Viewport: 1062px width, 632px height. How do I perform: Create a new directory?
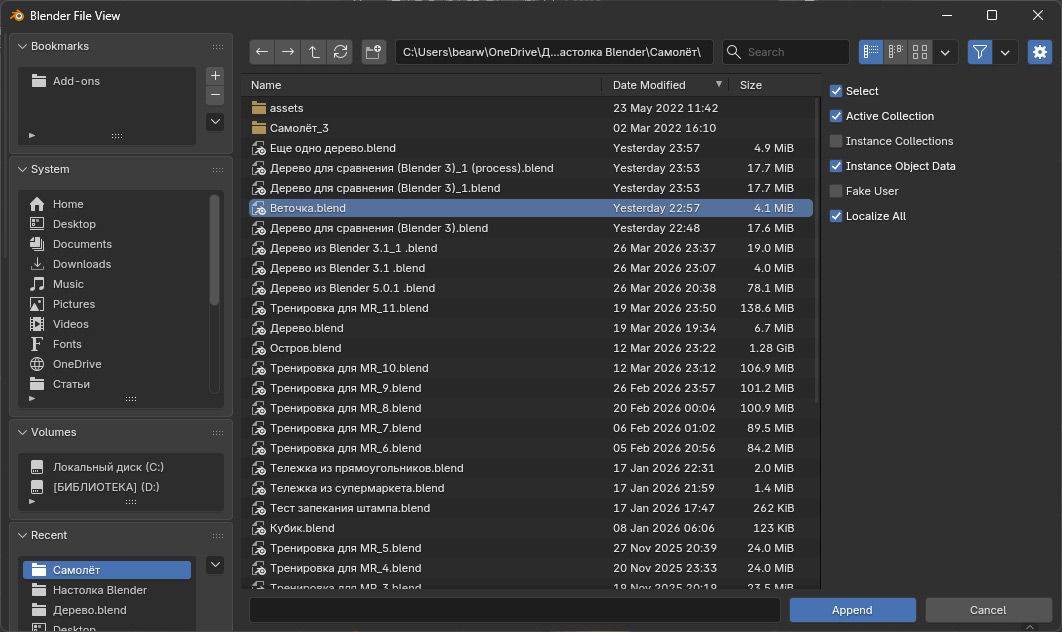[x=374, y=52]
